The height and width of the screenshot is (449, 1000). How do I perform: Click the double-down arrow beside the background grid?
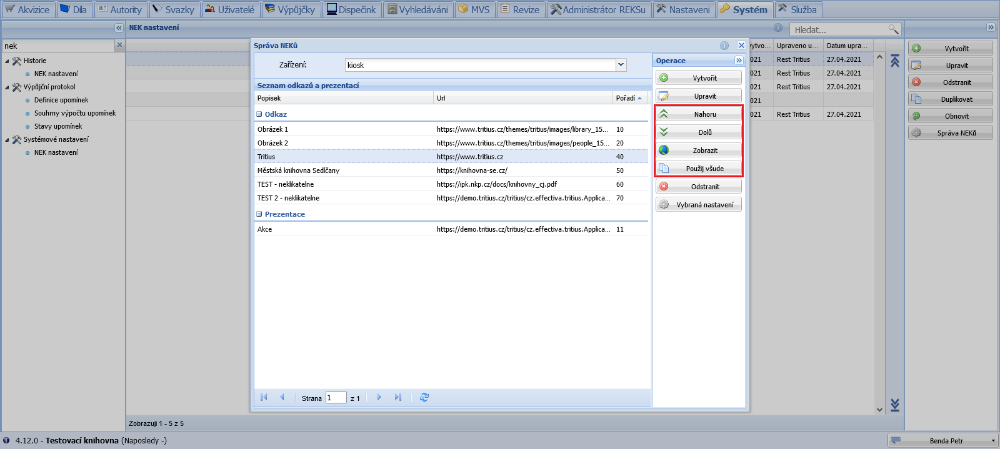coord(895,404)
